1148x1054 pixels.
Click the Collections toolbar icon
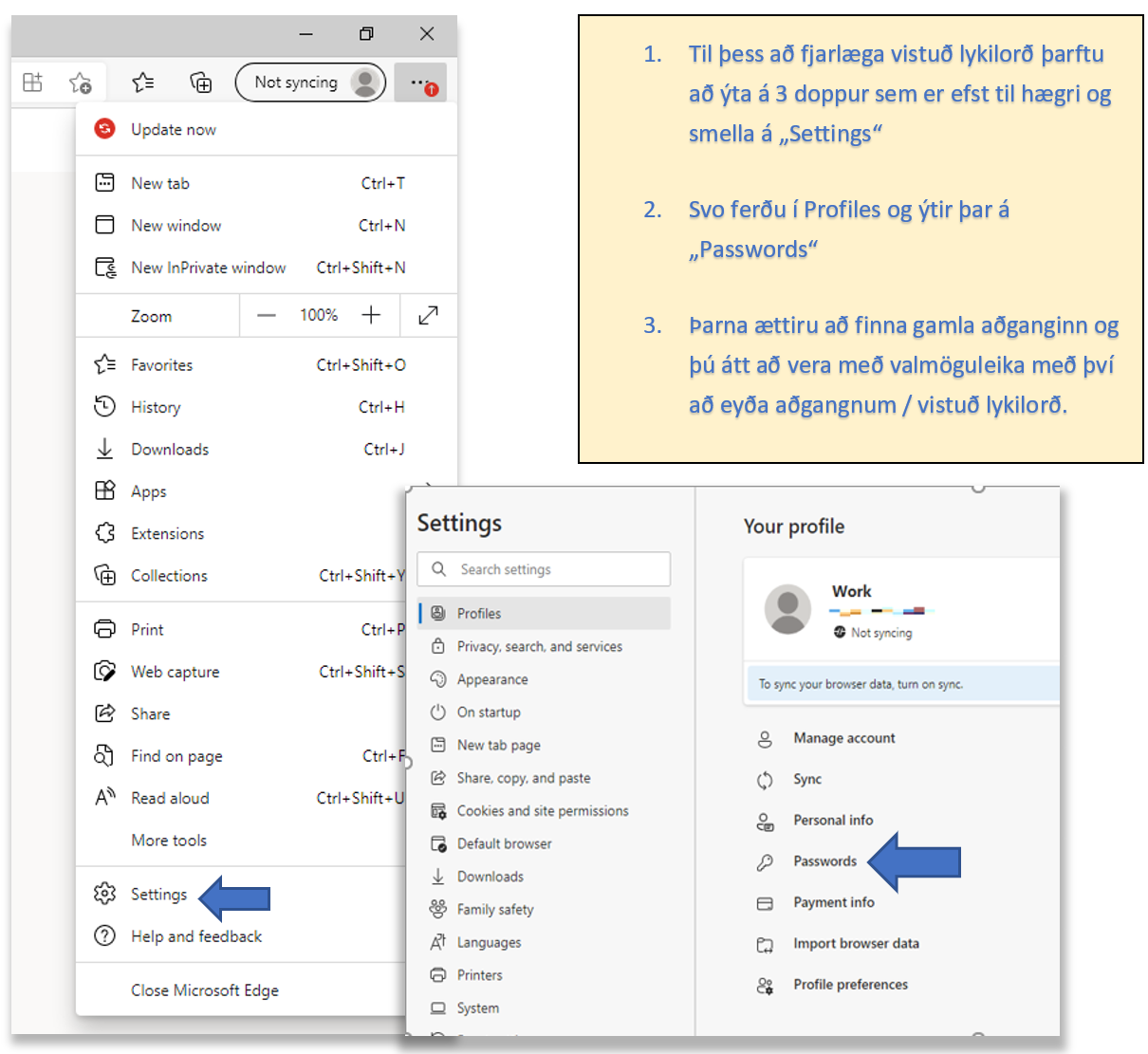pos(200,83)
